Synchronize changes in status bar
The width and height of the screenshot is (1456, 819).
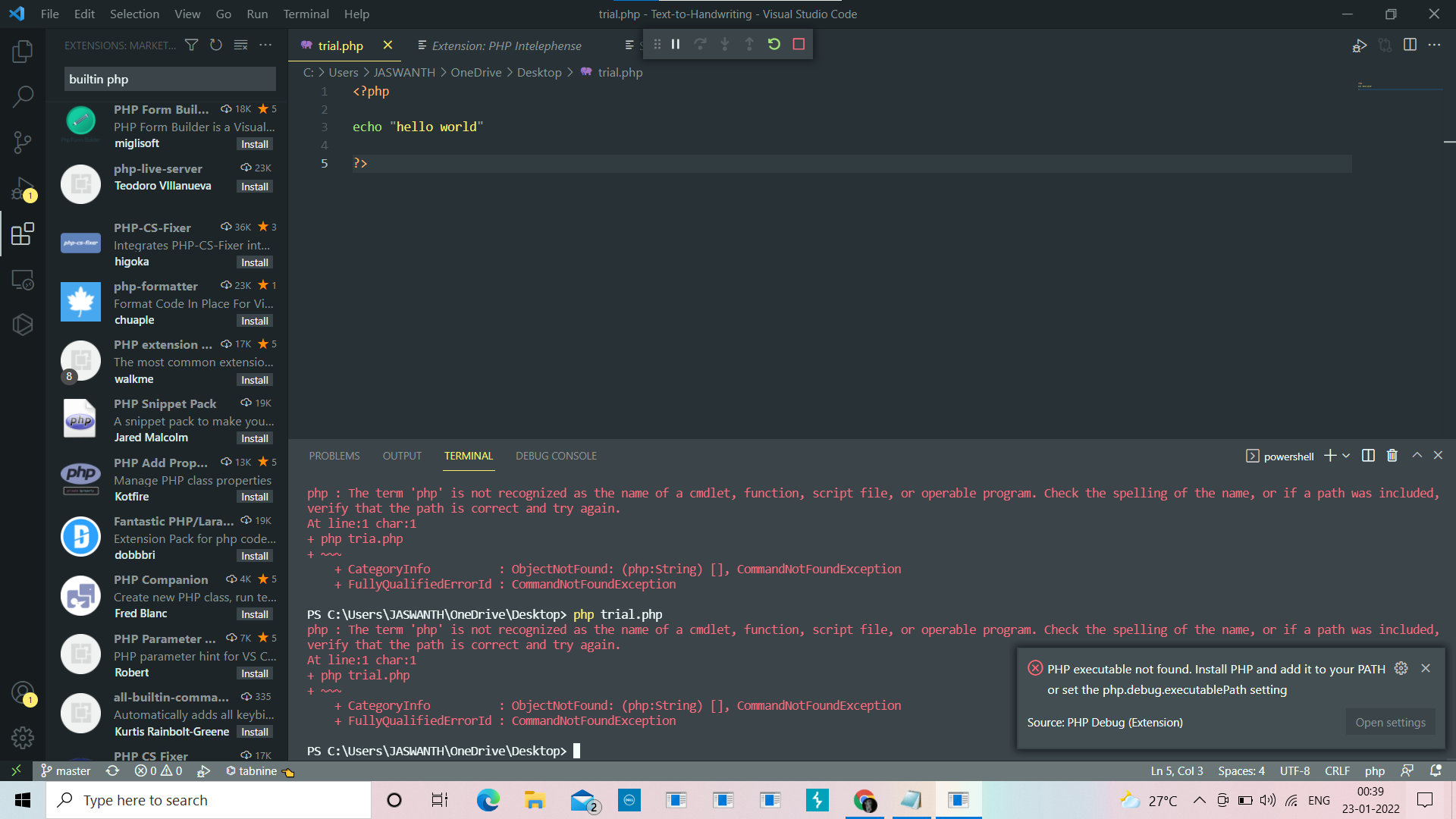[x=112, y=770]
